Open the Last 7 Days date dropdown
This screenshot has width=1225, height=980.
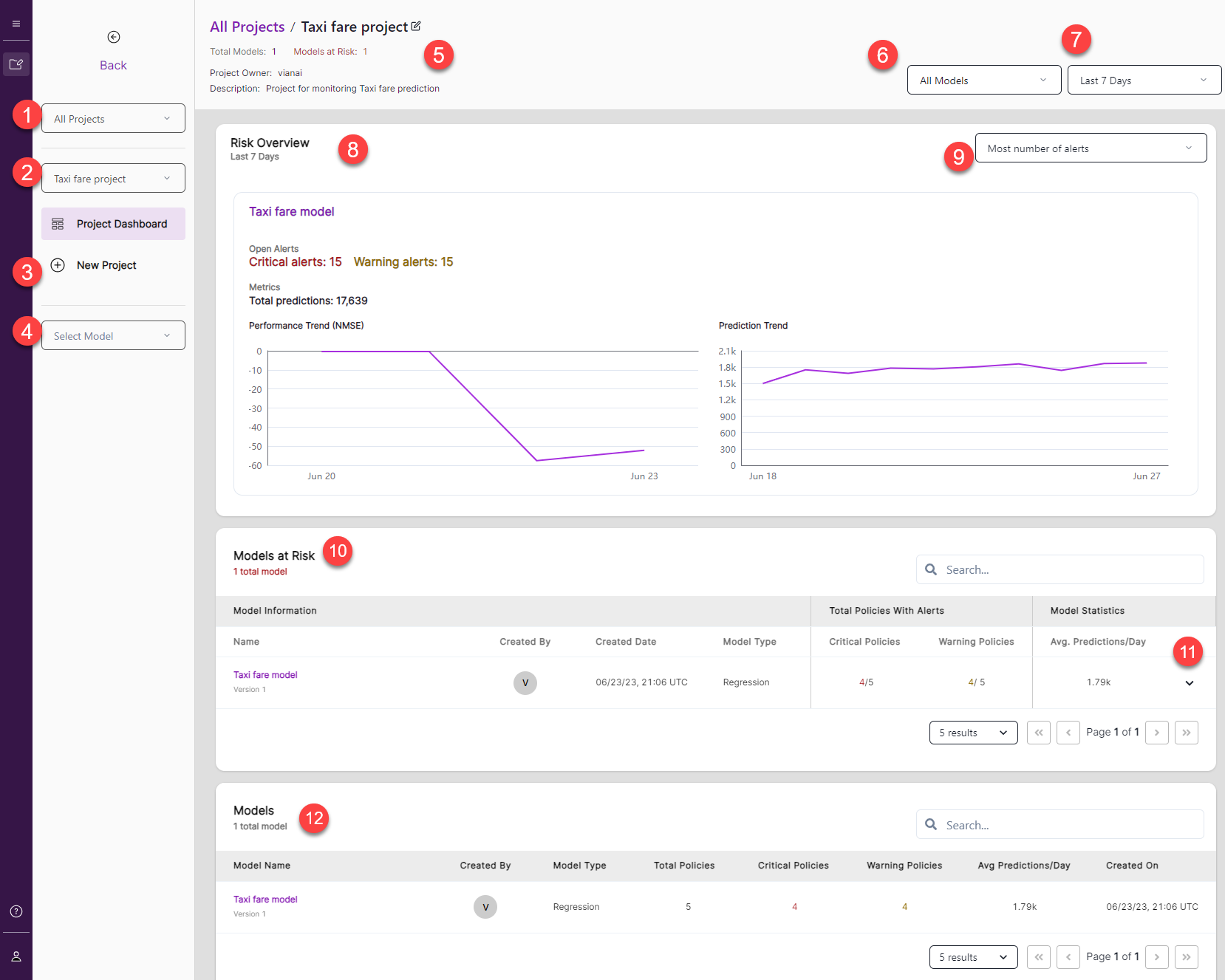[1144, 80]
